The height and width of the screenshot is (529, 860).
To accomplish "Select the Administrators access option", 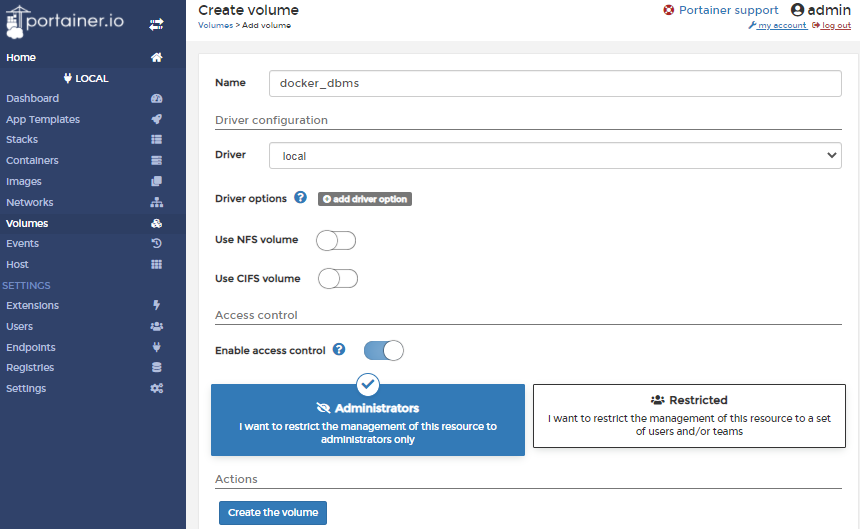I will click(x=367, y=420).
